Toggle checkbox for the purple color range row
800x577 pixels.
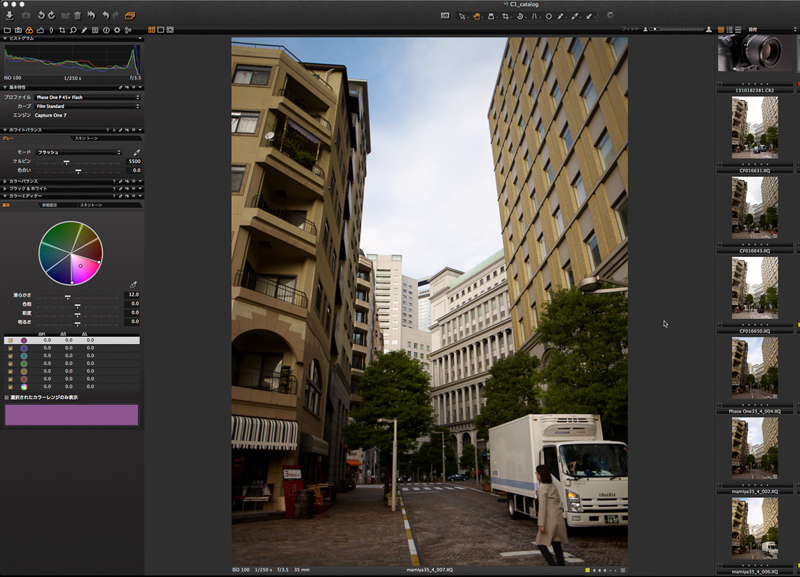[10, 341]
